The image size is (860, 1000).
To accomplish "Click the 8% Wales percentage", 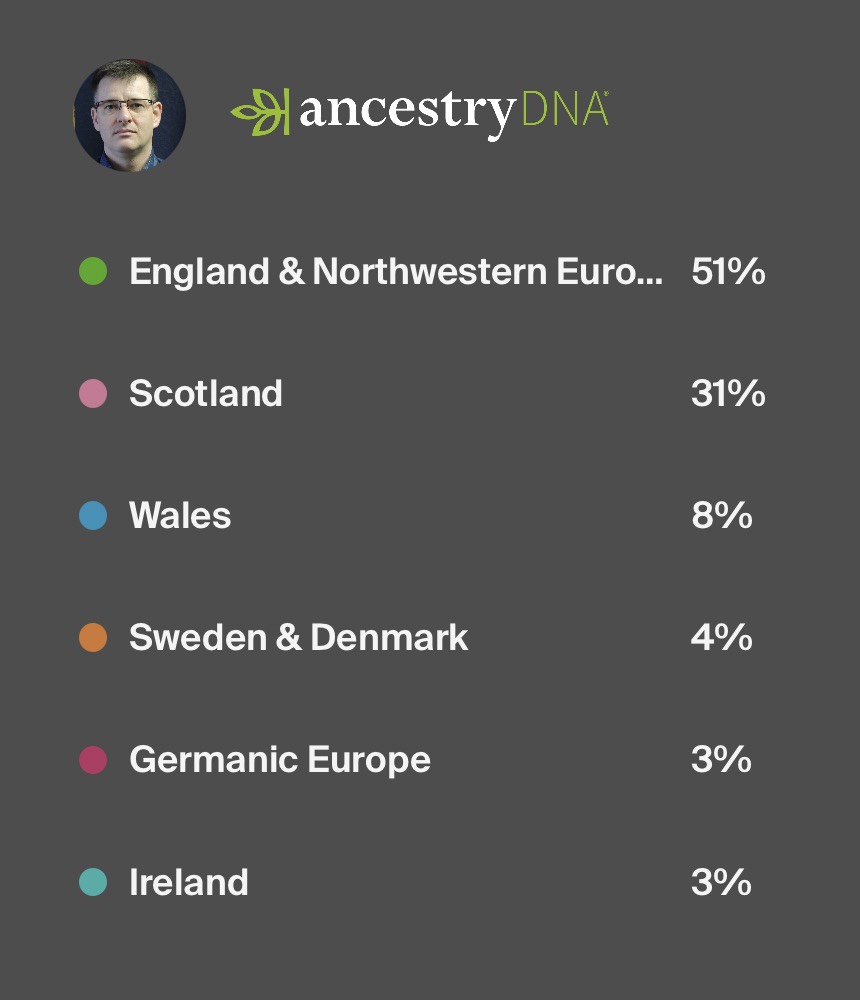I will [721, 516].
